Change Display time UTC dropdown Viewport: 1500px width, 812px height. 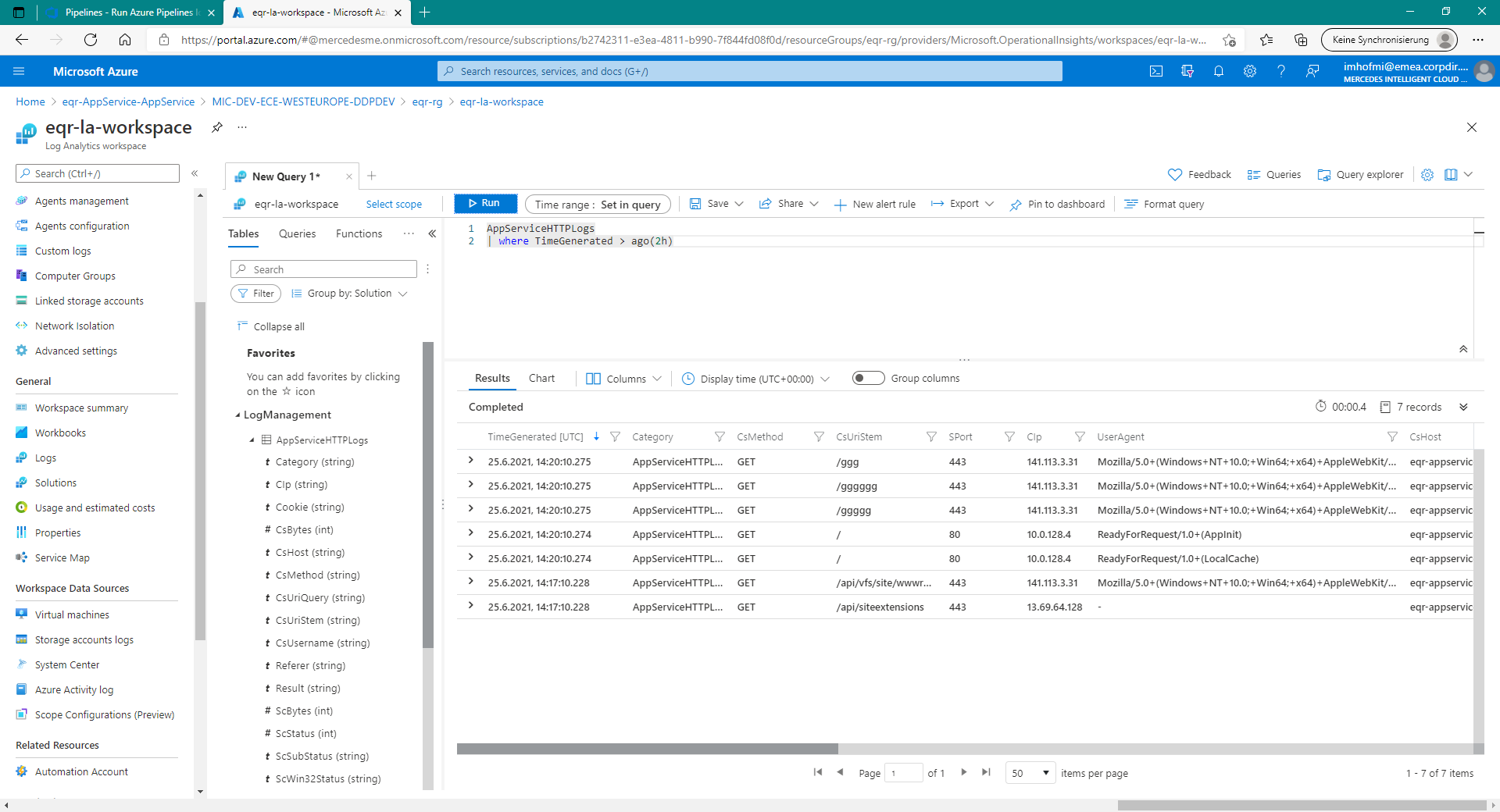755,379
